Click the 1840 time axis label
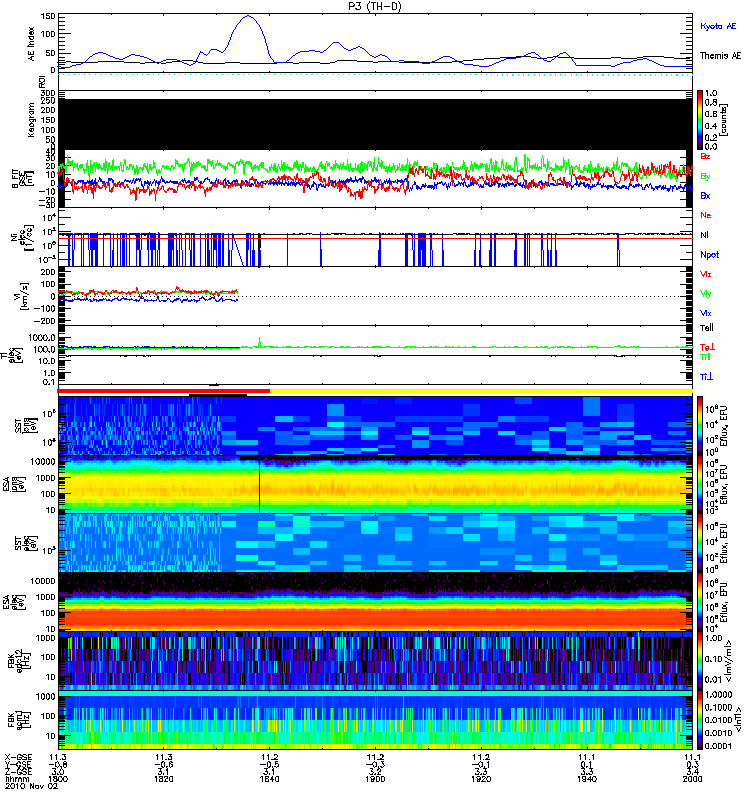The image size is (750, 800). click(x=269, y=779)
